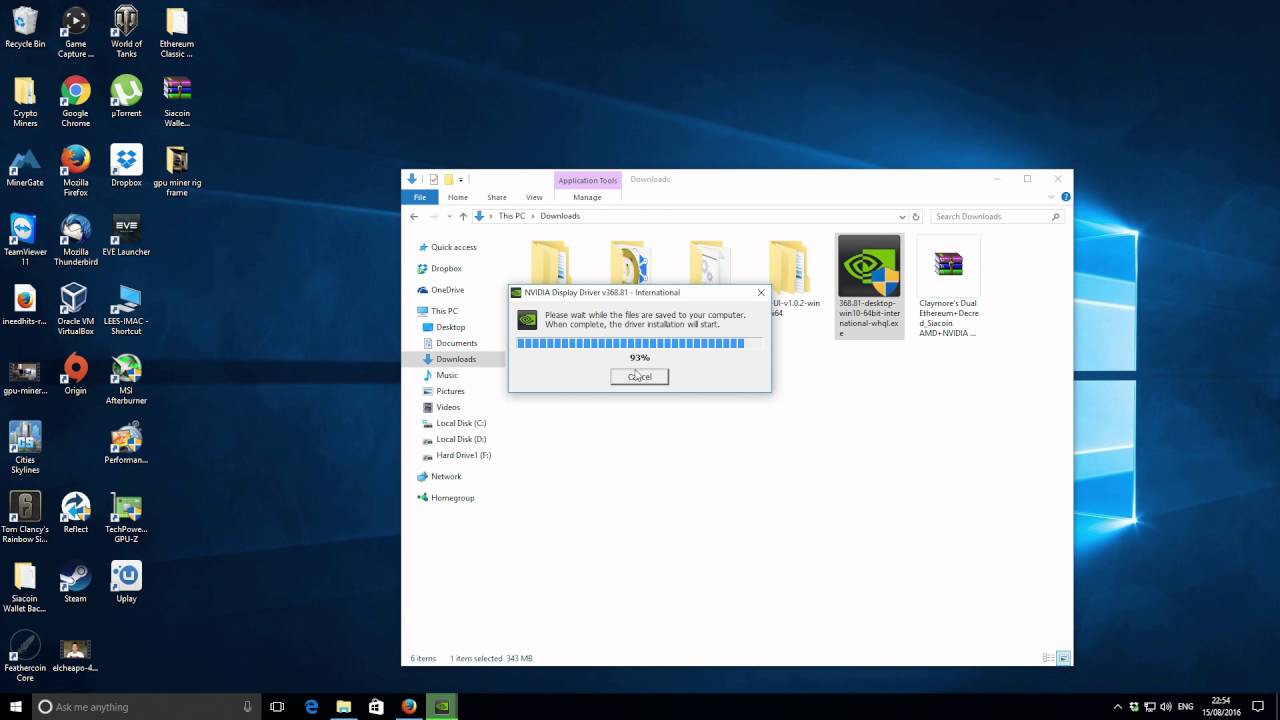Switch to the View ribbon tab
The image size is (1280, 720).
tap(534, 197)
